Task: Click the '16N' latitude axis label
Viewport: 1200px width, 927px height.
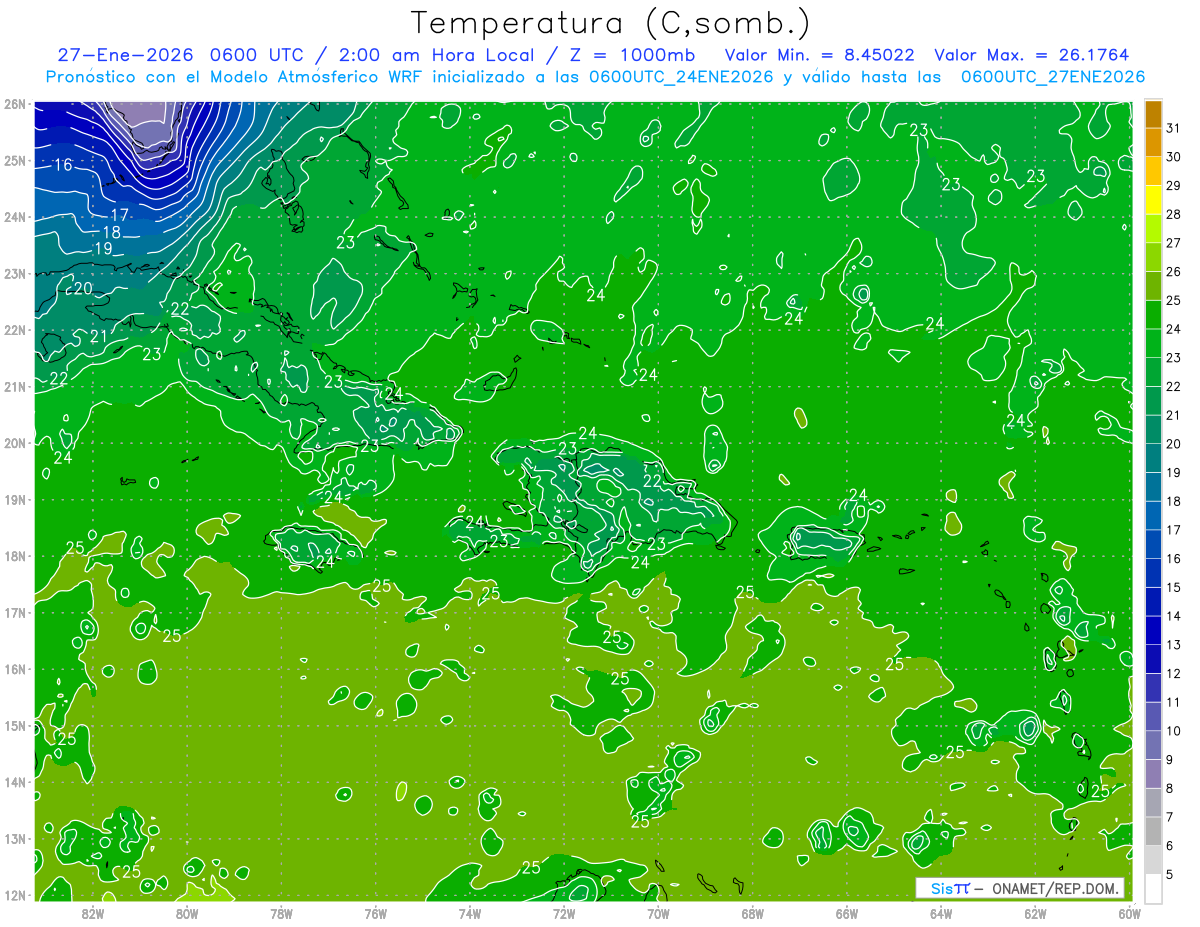Action: pos(14,669)
